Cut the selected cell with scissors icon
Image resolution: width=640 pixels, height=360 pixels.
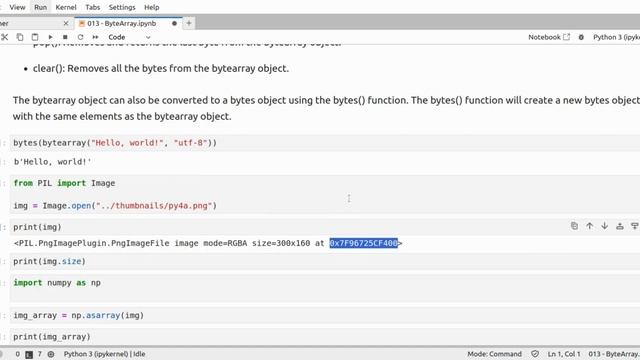[4, 37]
